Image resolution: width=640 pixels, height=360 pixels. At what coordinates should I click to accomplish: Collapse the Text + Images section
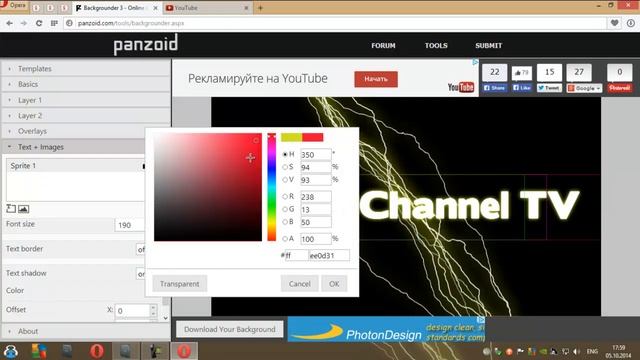(x=73, y=147)
